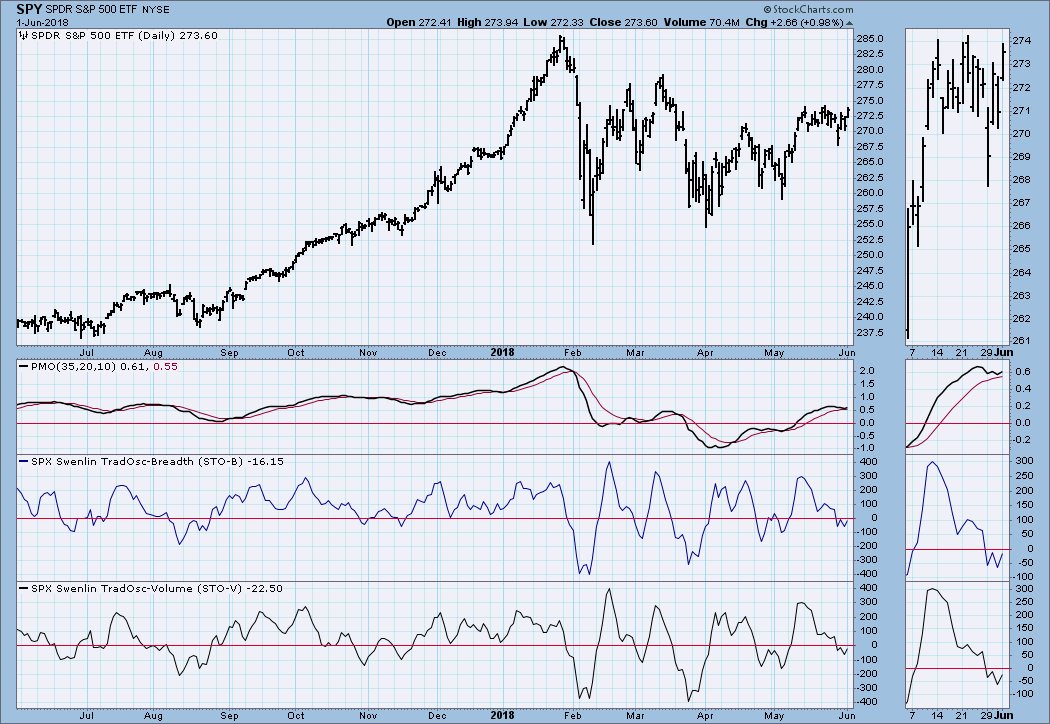
Task: Click the 262.5 price axis label
Action: coord(869,178)
